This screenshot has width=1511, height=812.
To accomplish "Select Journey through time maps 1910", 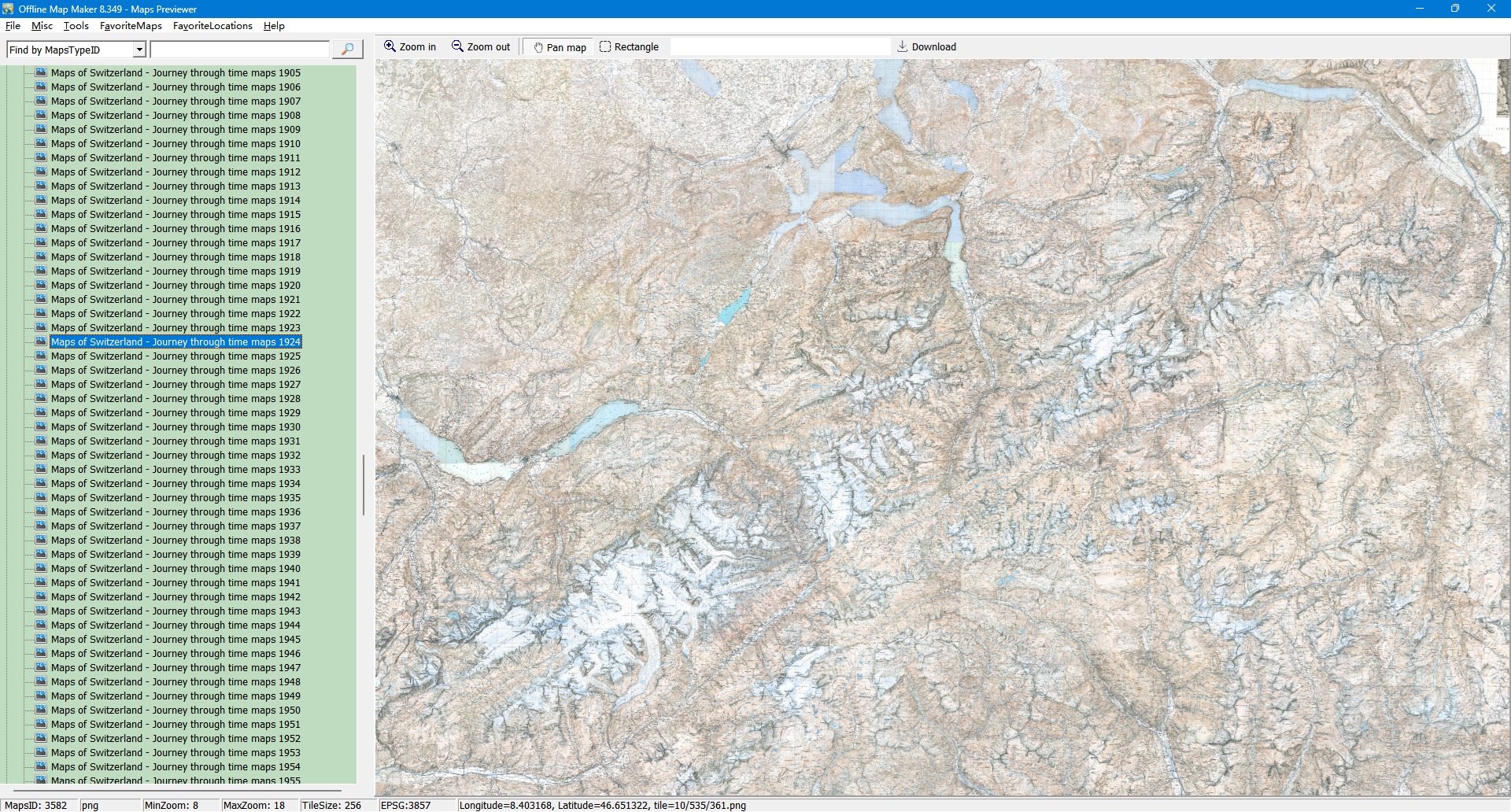I will 175,144.
